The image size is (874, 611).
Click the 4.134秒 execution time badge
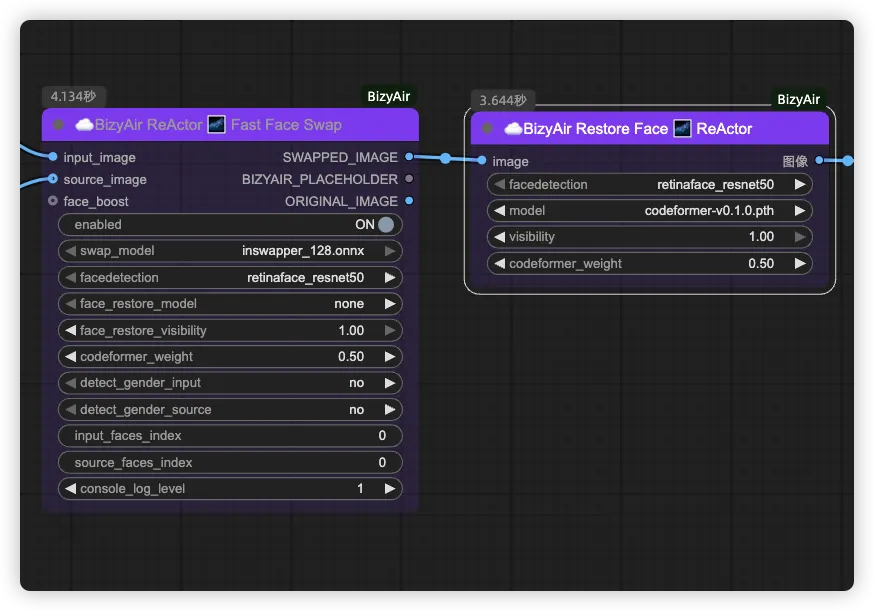pos(74,96)
